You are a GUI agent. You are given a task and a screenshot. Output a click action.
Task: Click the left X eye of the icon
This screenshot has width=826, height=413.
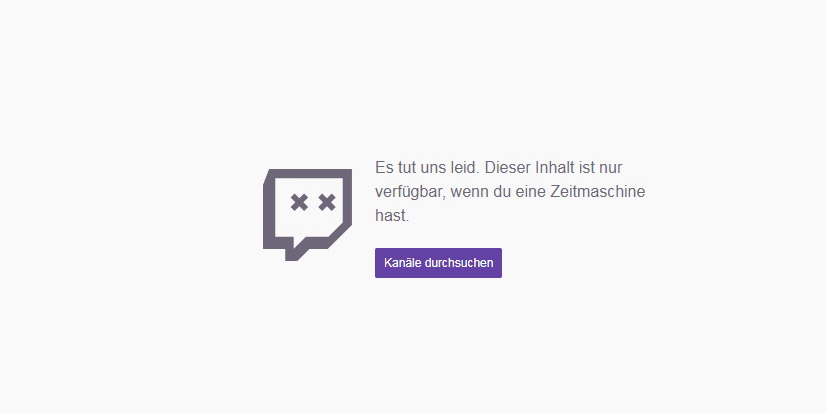point(299,202)
